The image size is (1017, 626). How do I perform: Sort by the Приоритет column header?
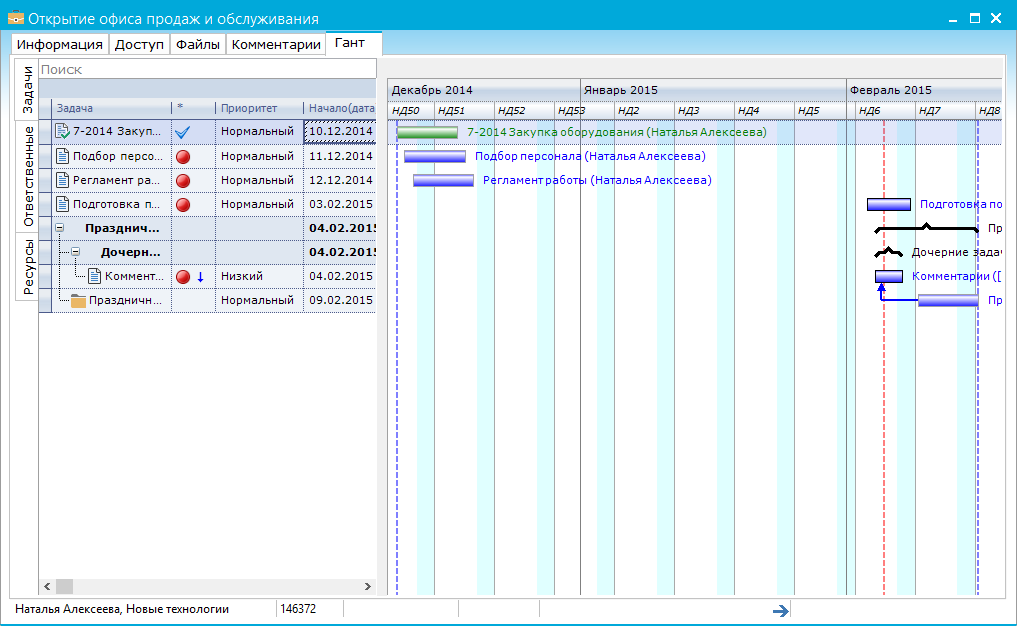[259, 108]
